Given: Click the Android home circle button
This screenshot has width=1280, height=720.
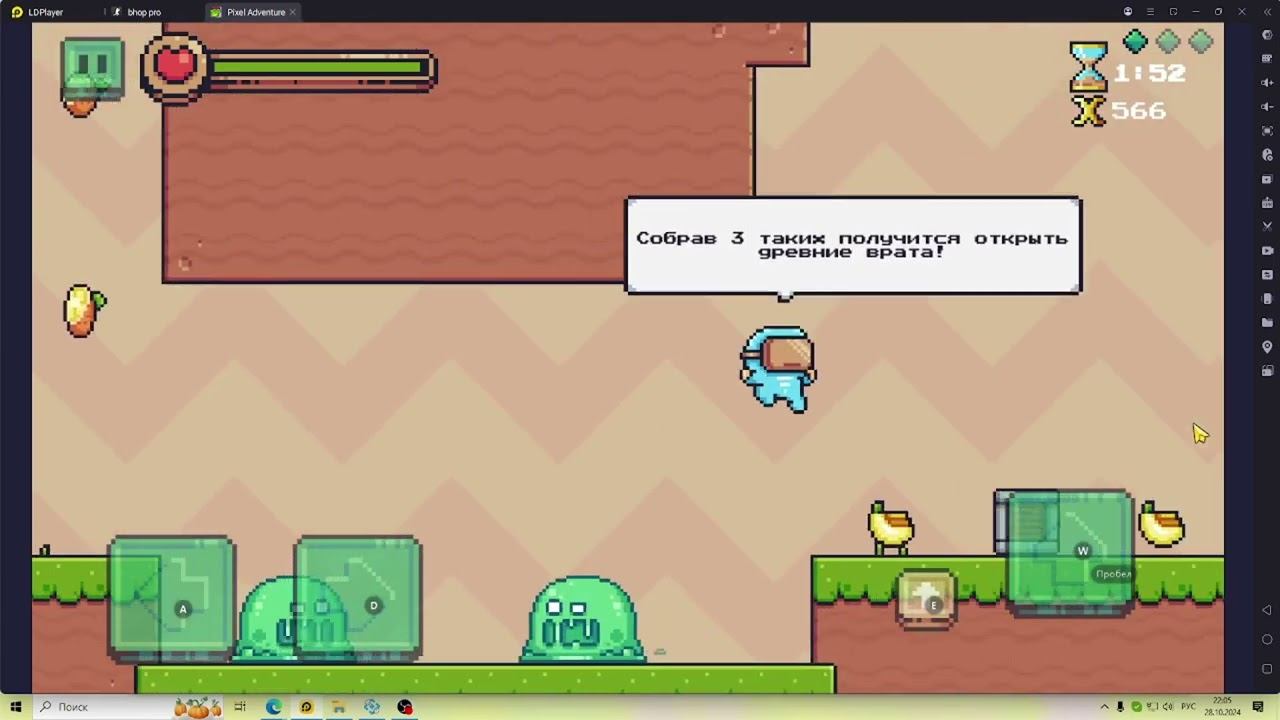Looking at the screenshot, I should 1267,640.
